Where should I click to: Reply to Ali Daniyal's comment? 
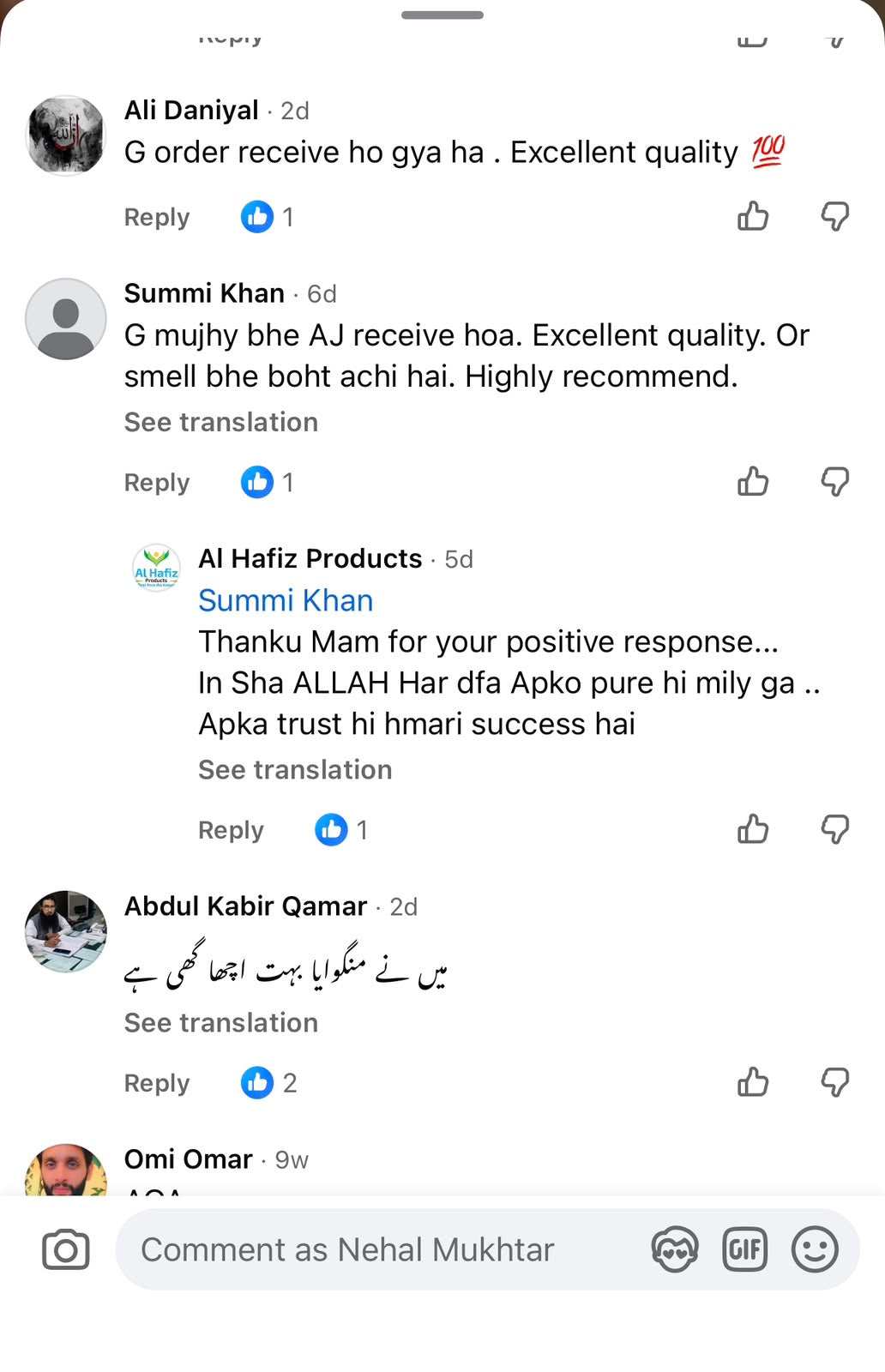157,217
